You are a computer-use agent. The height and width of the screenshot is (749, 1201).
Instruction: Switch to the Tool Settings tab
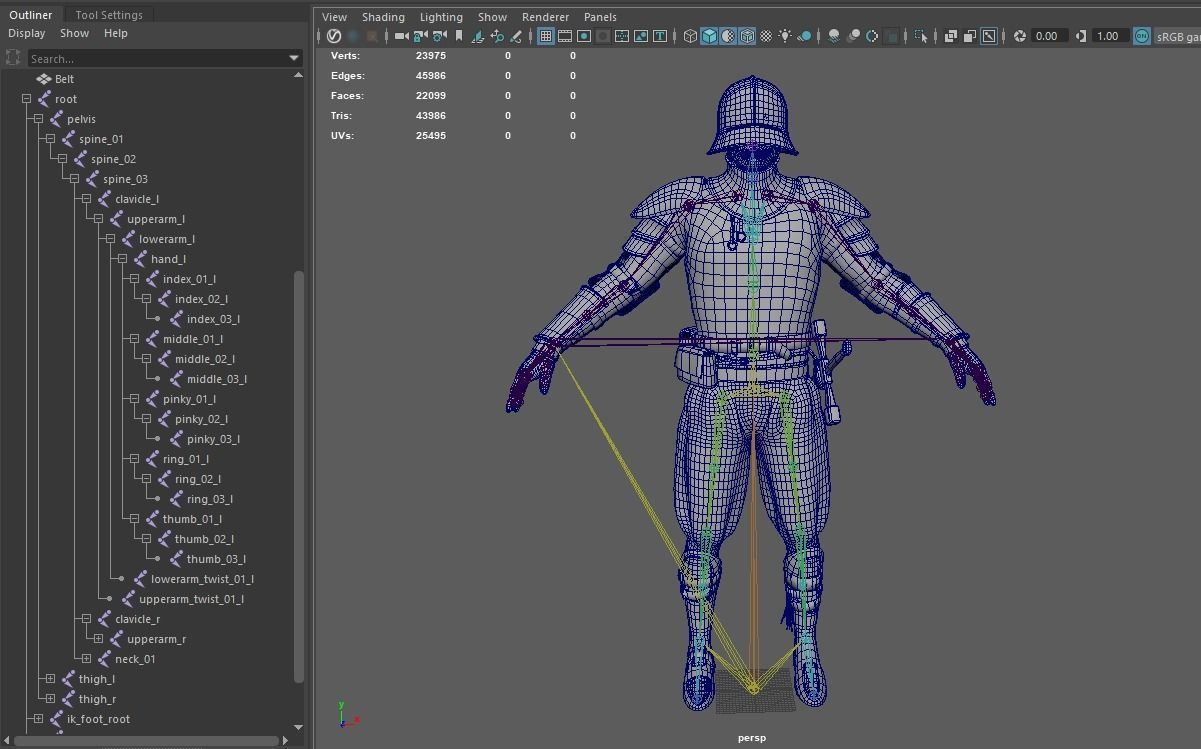click(109, 15)
